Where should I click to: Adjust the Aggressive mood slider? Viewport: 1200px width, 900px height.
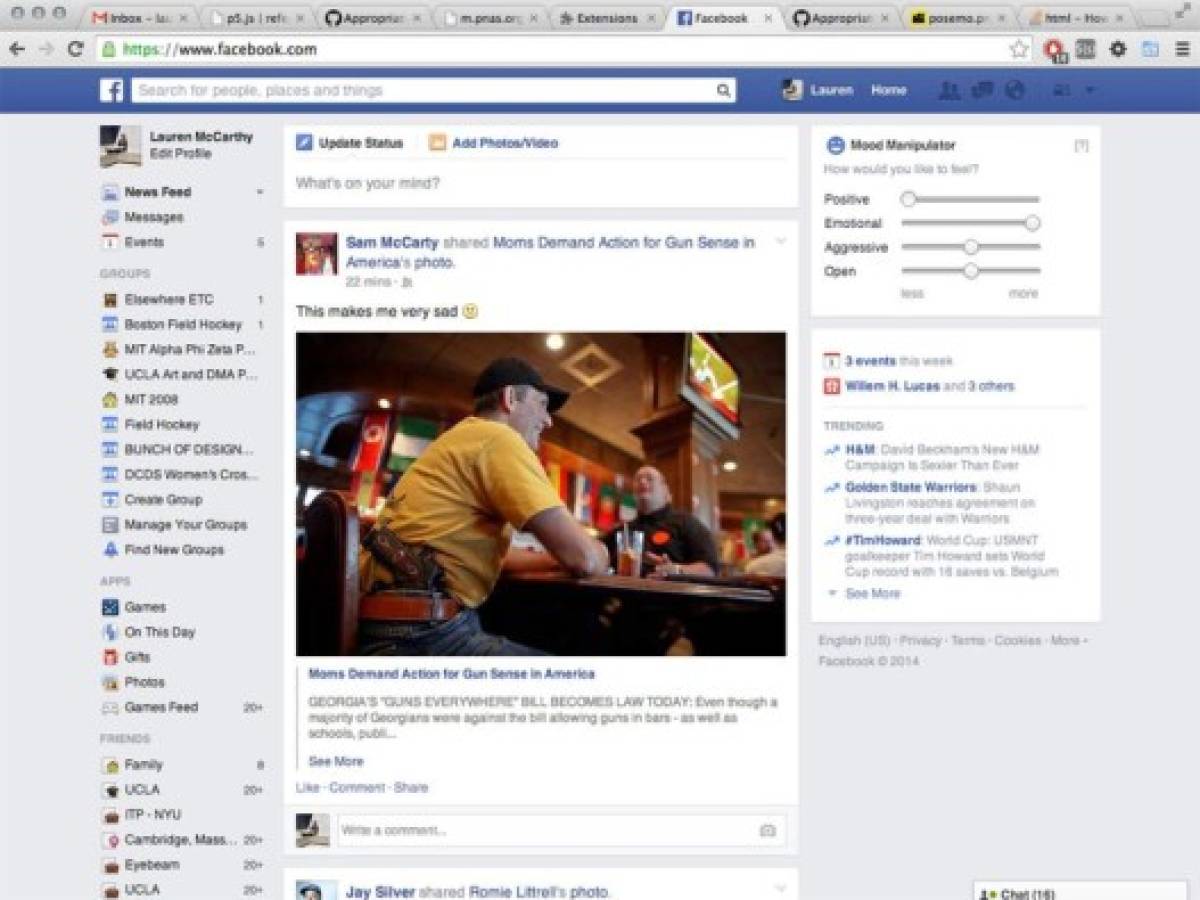tap(970, 246)
